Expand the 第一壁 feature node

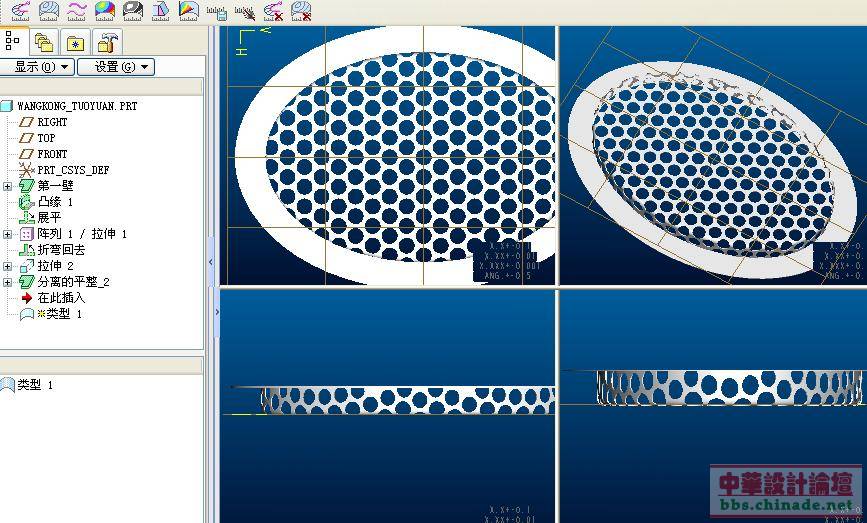tap(7, 186)
